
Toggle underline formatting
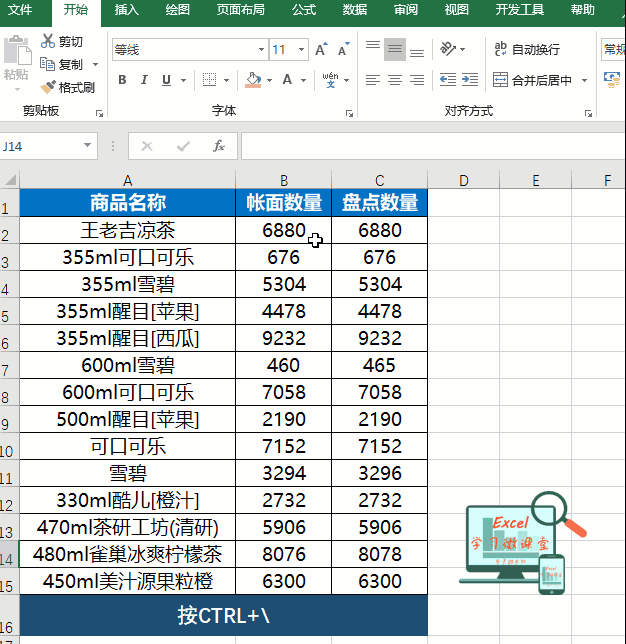click(x=166, y=80)
